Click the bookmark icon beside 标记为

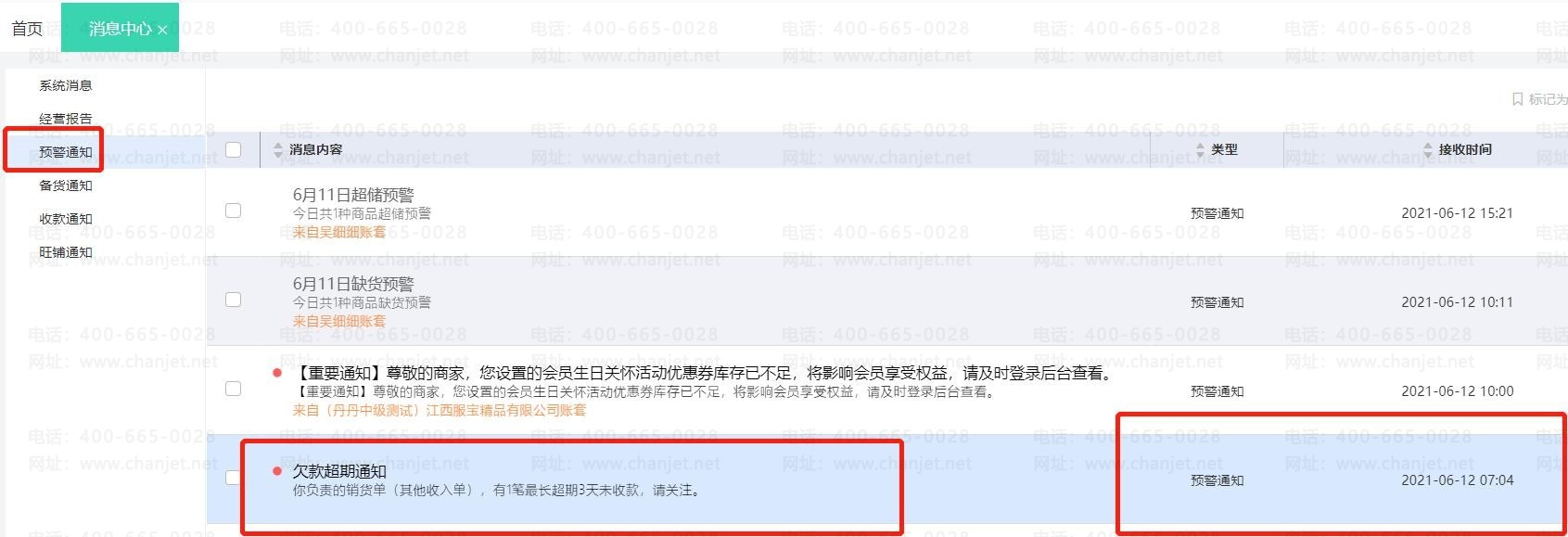(x=1517, y=99)
